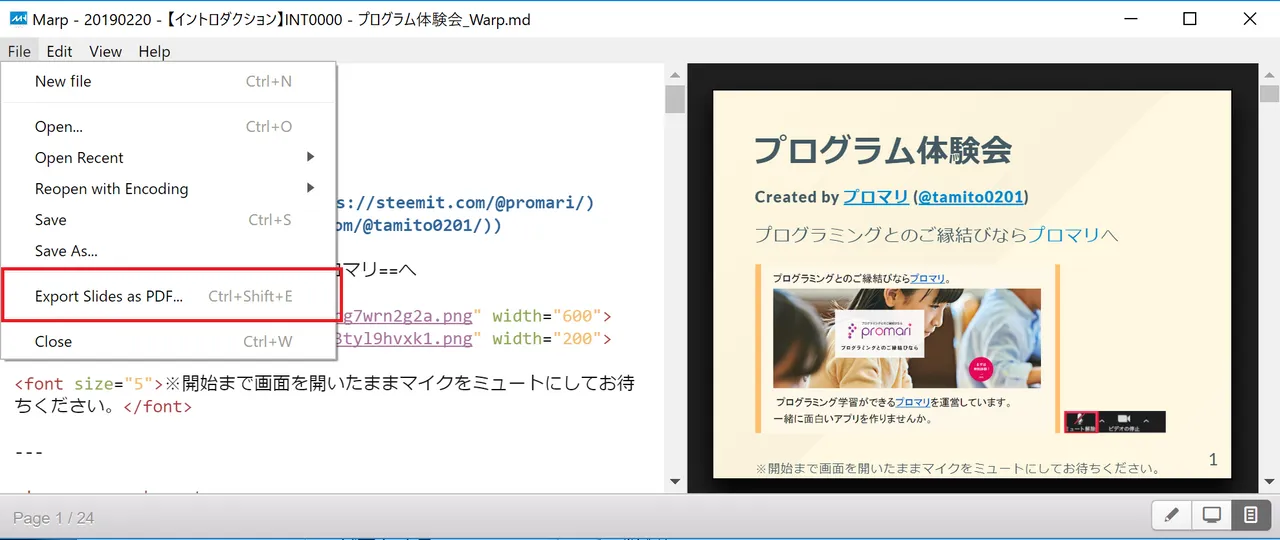Click the width="200" attribute text
Image resolution: width=1280 pixels, height=540 pixels.
point(546,338)
